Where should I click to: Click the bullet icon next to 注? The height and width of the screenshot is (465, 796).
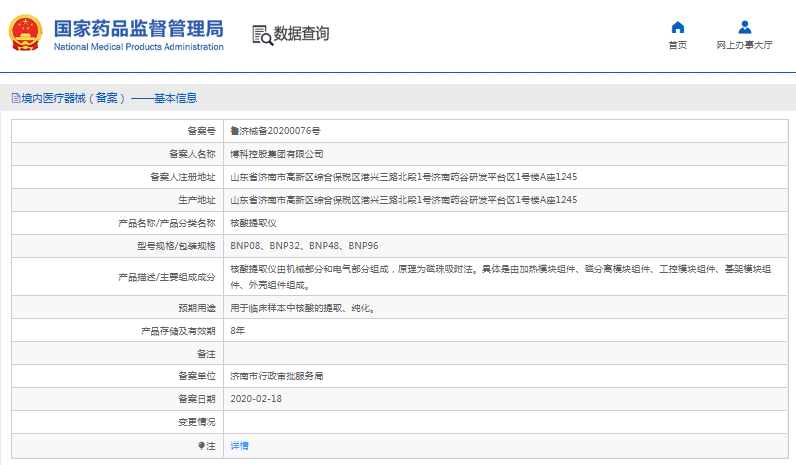[x=201, y=445]
